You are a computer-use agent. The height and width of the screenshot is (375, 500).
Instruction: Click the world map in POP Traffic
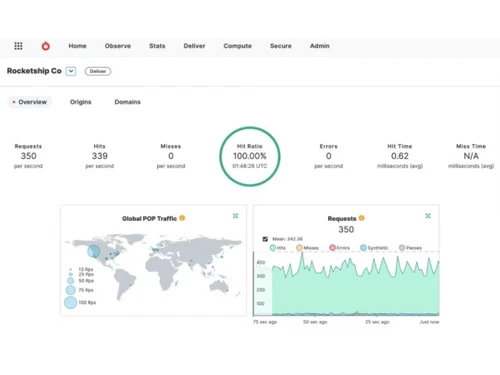(x=153, y=267)
